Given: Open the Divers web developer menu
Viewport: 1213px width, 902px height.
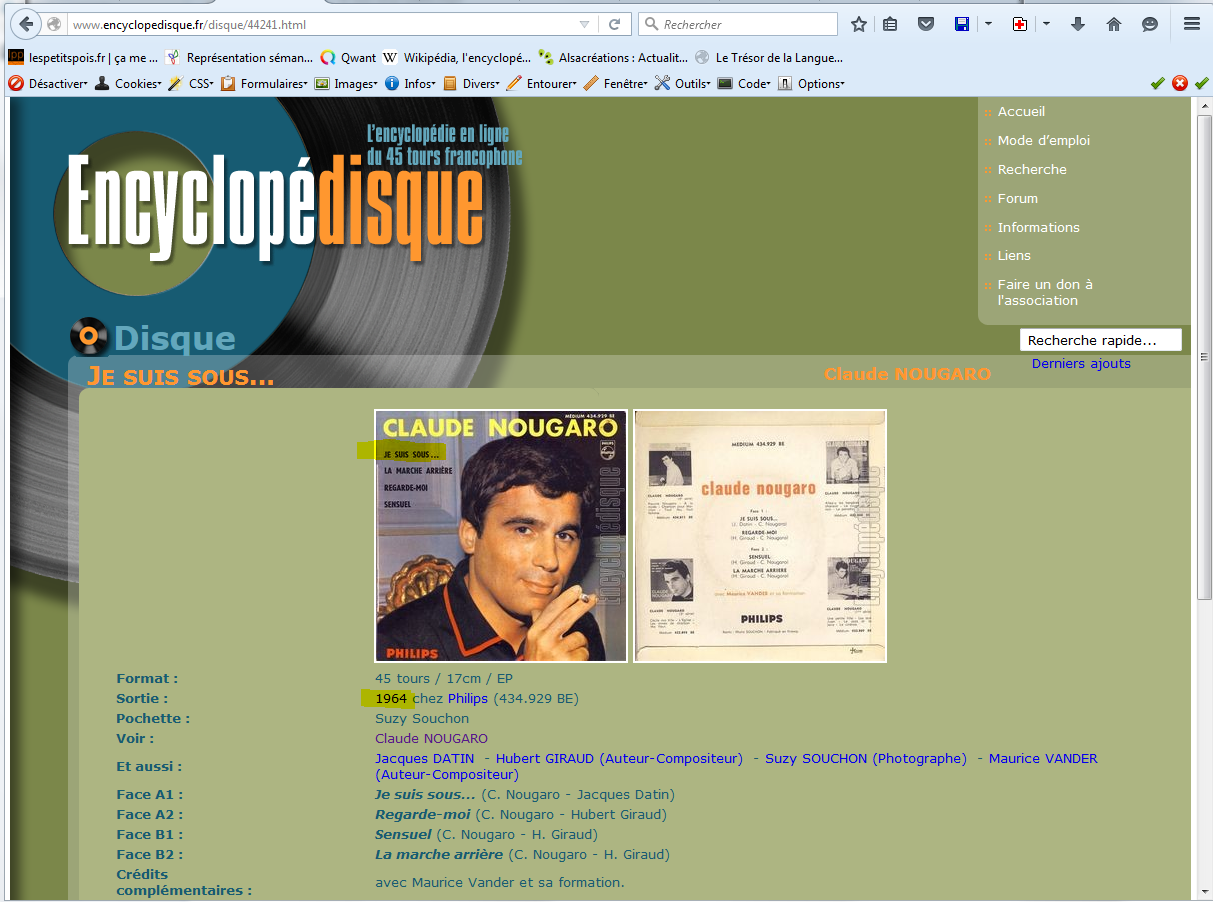Looking at the screenshot, I should tap(472, 84).
